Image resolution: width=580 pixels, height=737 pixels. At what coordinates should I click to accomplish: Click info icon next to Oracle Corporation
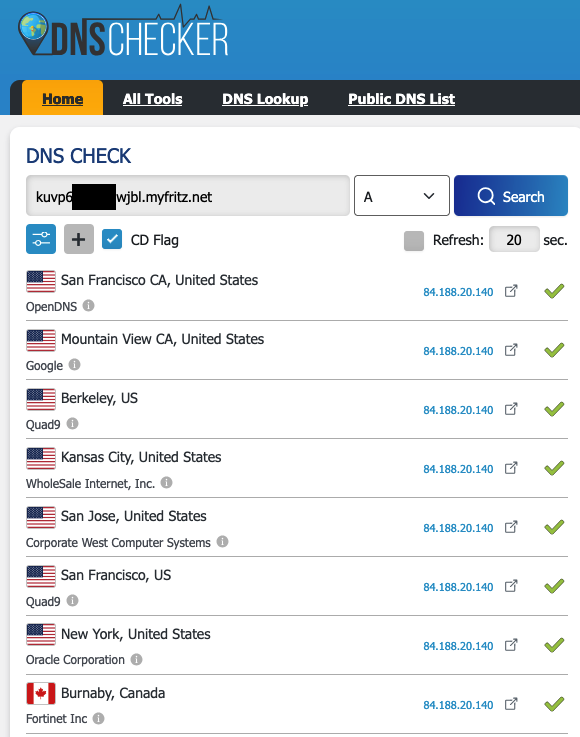pyautogui.click(x=136, y=659)
